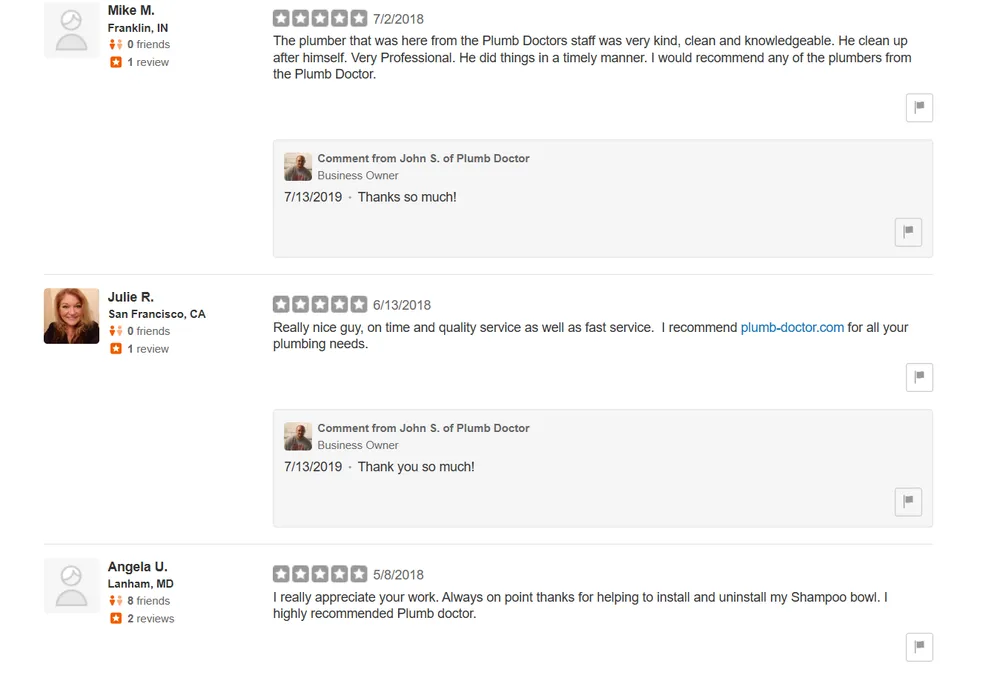
Task: Click John S.'s photo in first owner comment
Action: point(298,167)
